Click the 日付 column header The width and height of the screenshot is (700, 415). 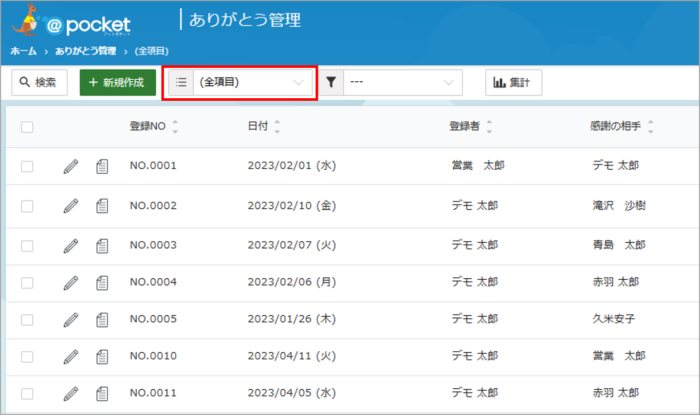click(x=258, y=126)
